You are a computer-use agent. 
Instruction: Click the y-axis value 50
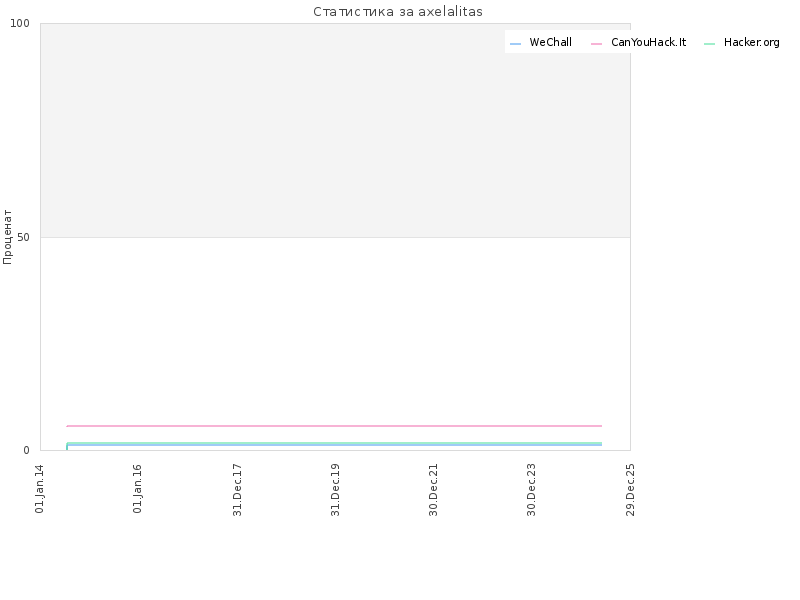click(x=23, y=237)
